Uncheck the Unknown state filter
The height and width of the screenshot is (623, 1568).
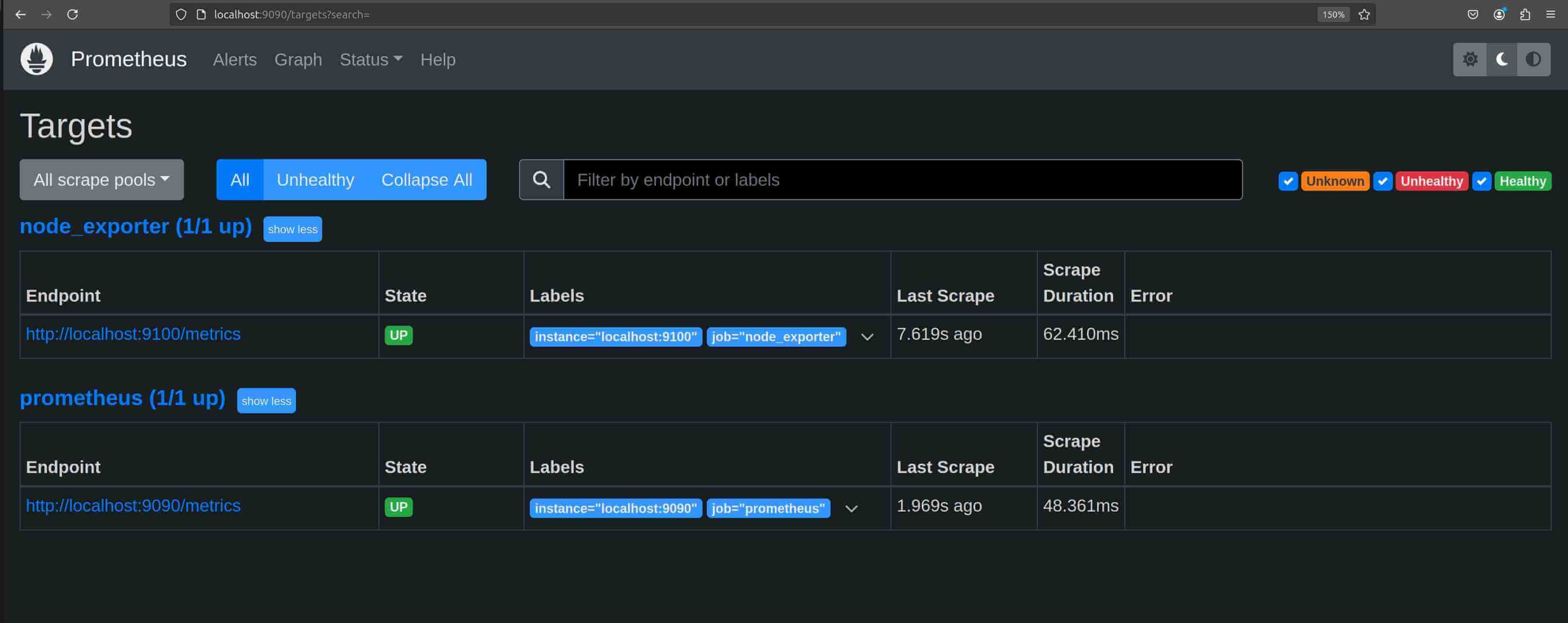(1288, 181)
